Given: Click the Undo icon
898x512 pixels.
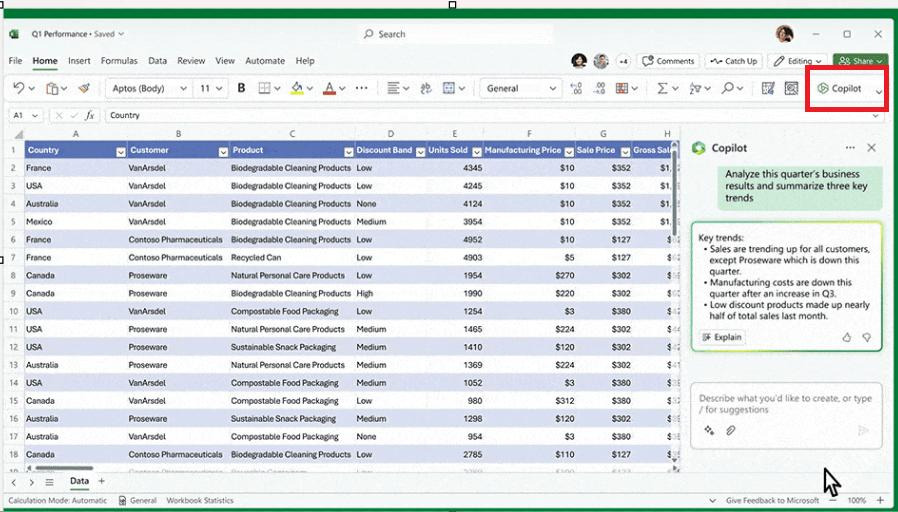Looking at the screenshot, I should pos(18,88).
